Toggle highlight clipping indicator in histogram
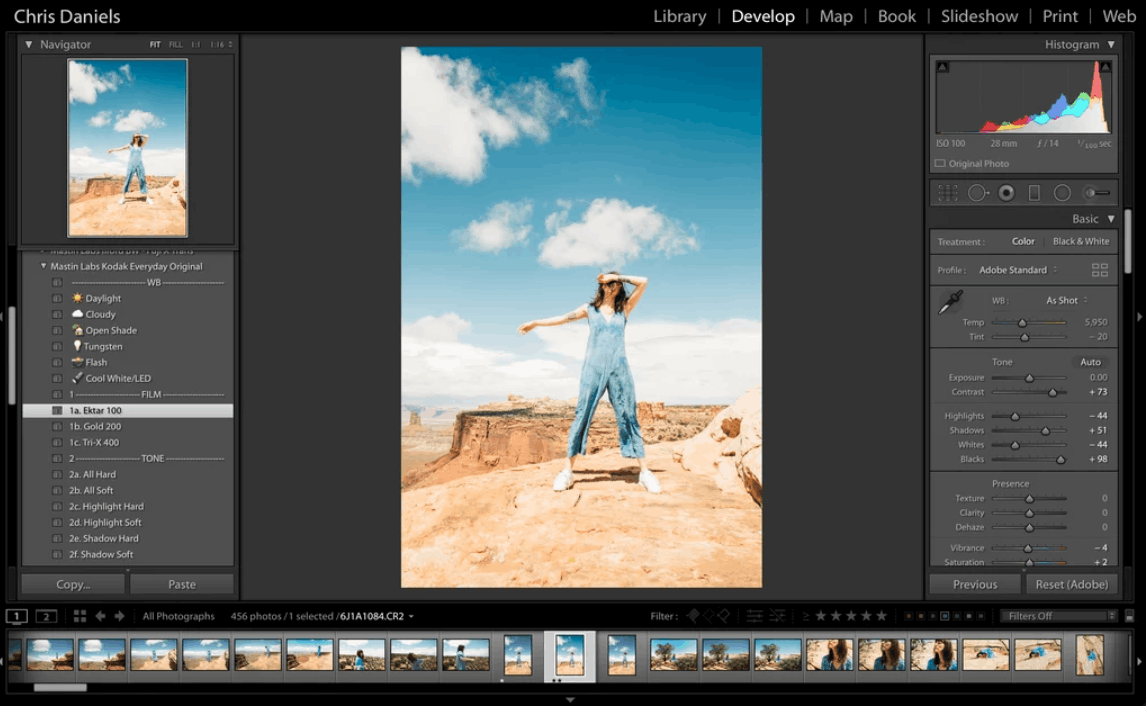Screen dimensions: 1146x706 pos(1105,67)
